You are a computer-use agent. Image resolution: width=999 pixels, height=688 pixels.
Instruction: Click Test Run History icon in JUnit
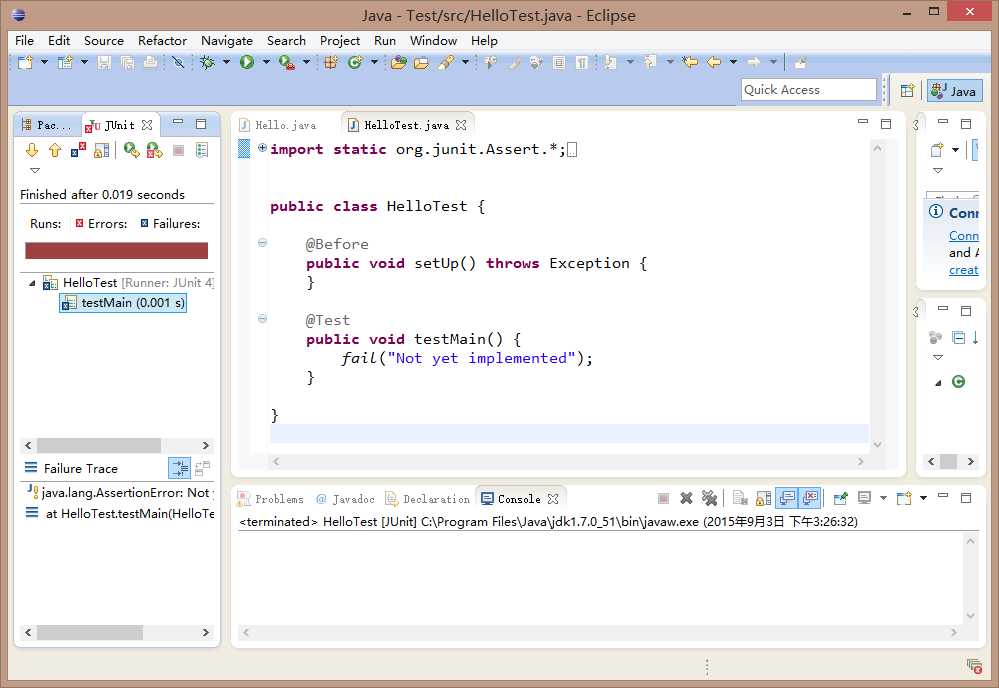pyautogui.click(x=202, y=150)
